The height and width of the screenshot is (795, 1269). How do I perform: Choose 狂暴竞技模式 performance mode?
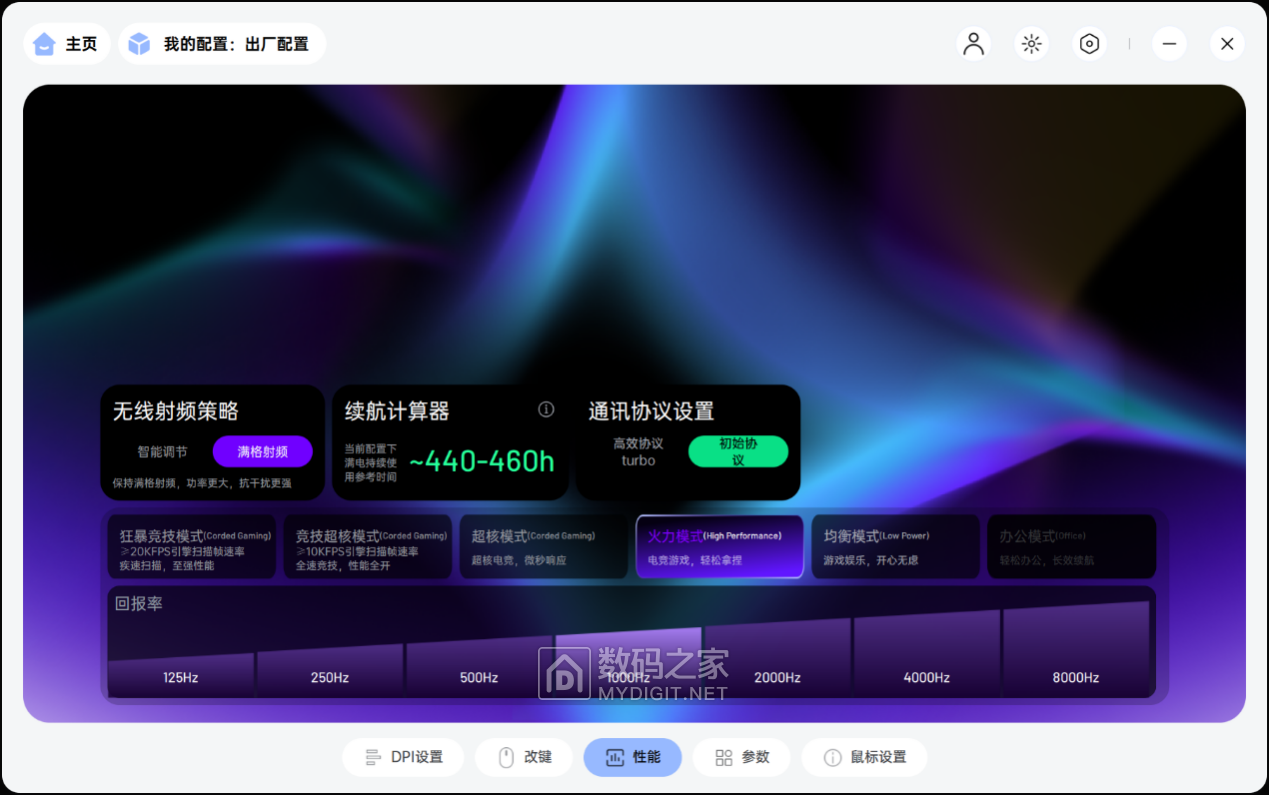tap(192, 547)
